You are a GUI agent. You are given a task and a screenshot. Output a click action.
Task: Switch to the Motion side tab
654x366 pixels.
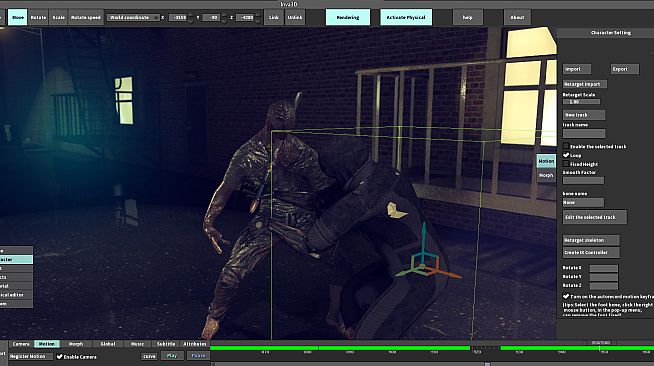pos(546,161)
